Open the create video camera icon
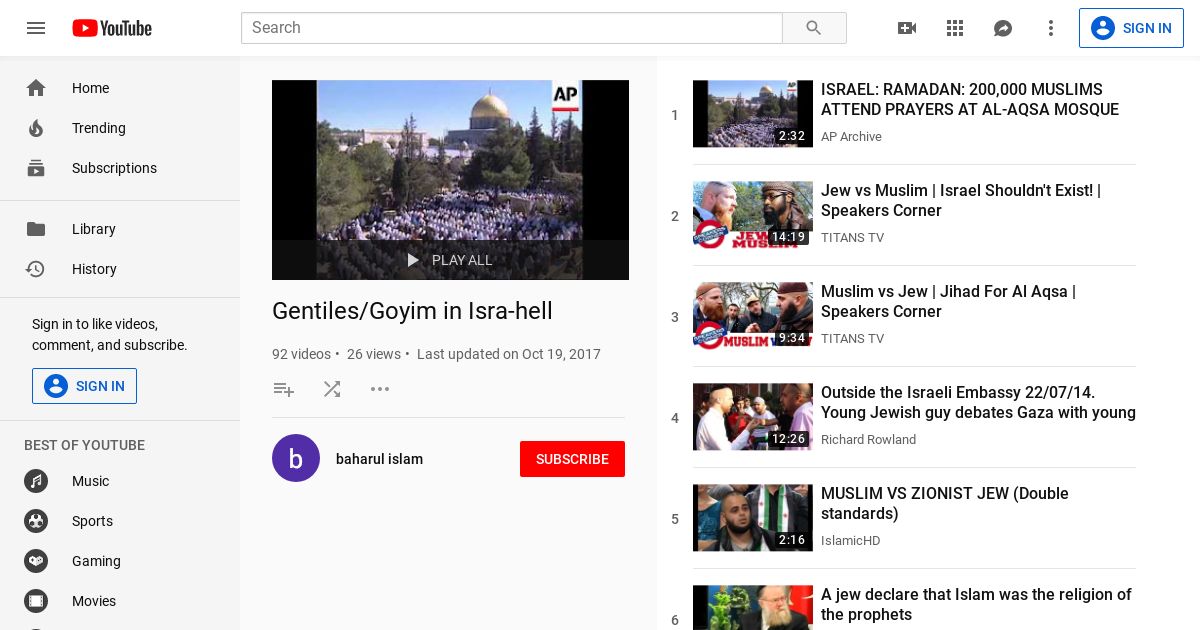The width and height of the screenshot is (1200, 630). click(907, 28)
